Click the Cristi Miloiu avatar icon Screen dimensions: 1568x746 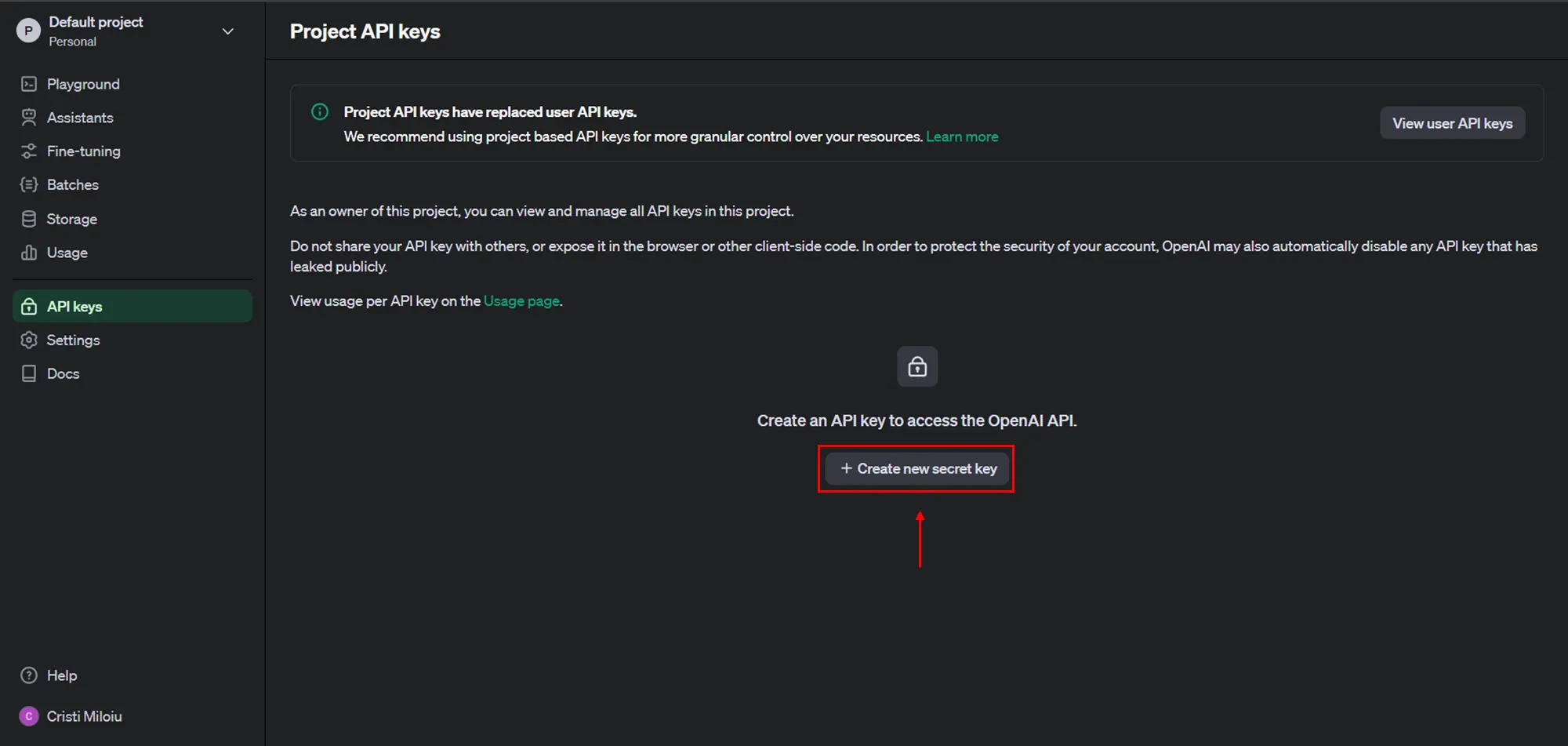click(29, 716)
